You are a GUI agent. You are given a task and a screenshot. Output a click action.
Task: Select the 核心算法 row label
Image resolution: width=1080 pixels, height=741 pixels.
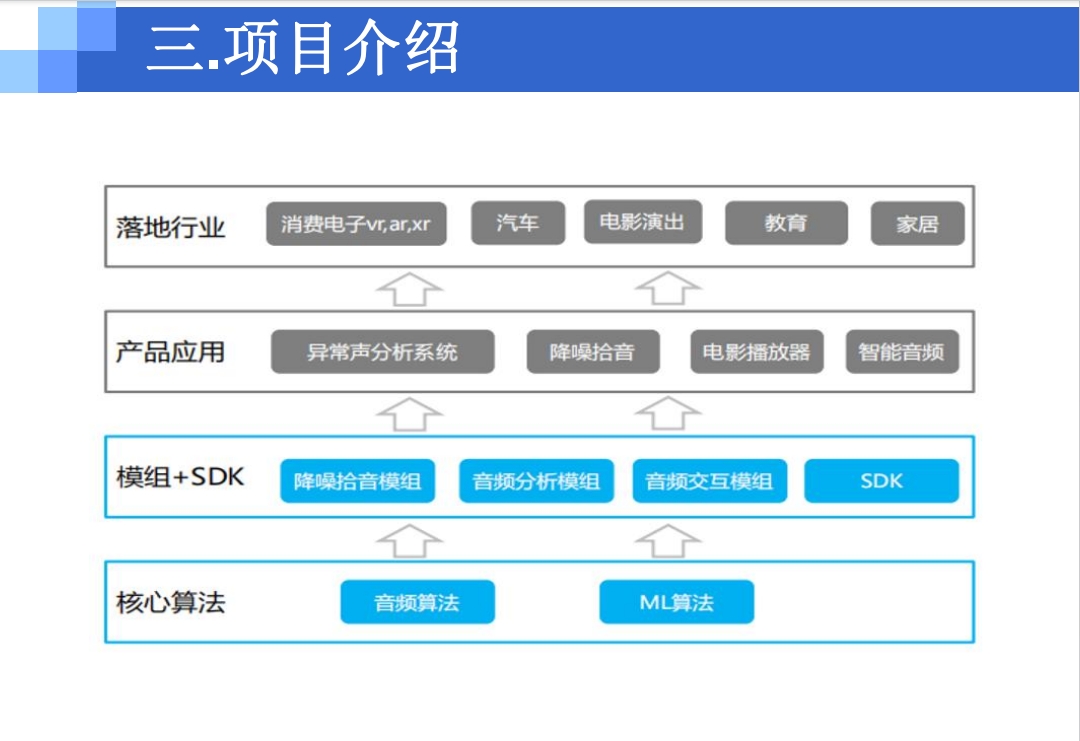click(171, 603)
